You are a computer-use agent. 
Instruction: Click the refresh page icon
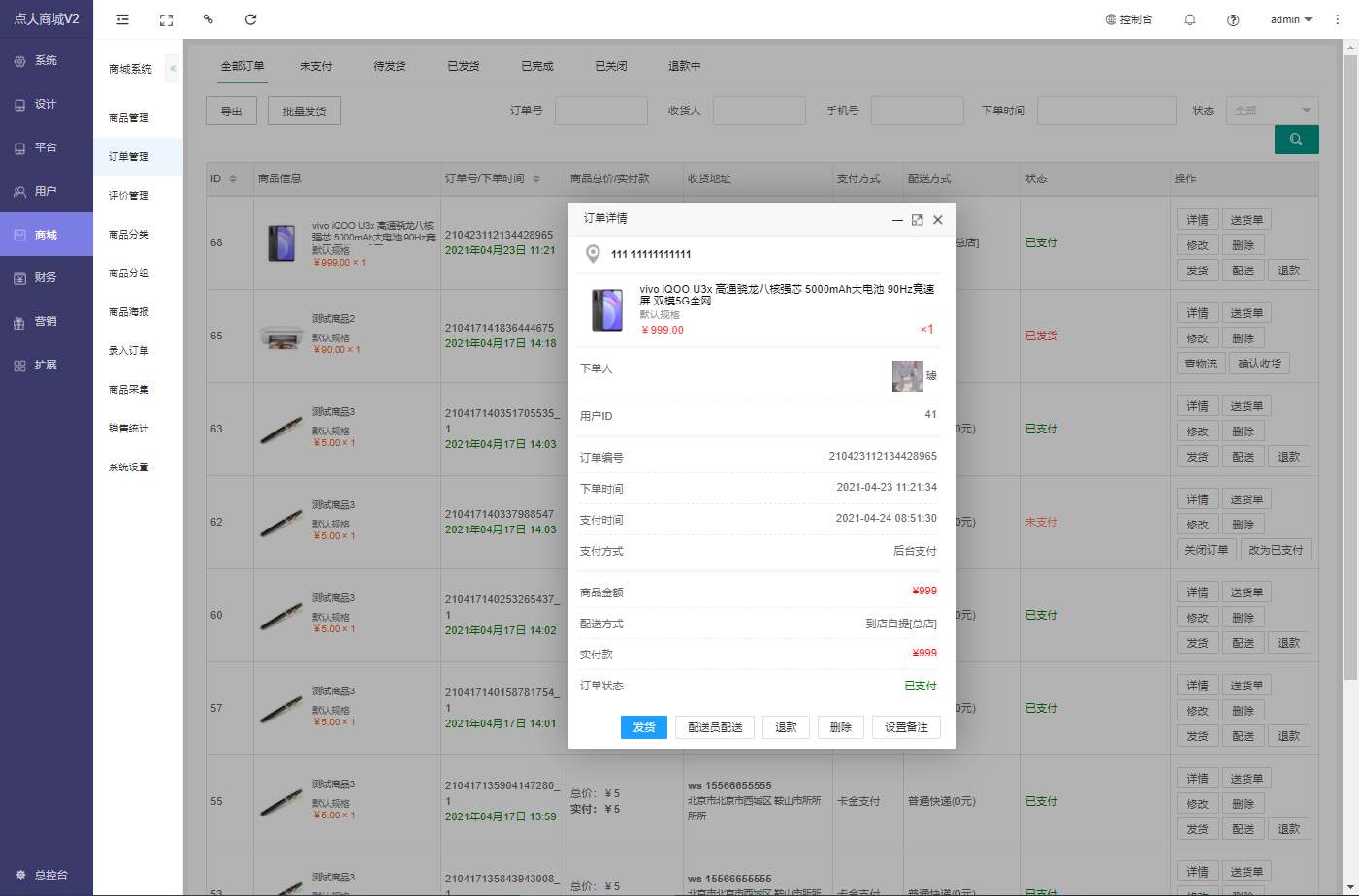250,19
